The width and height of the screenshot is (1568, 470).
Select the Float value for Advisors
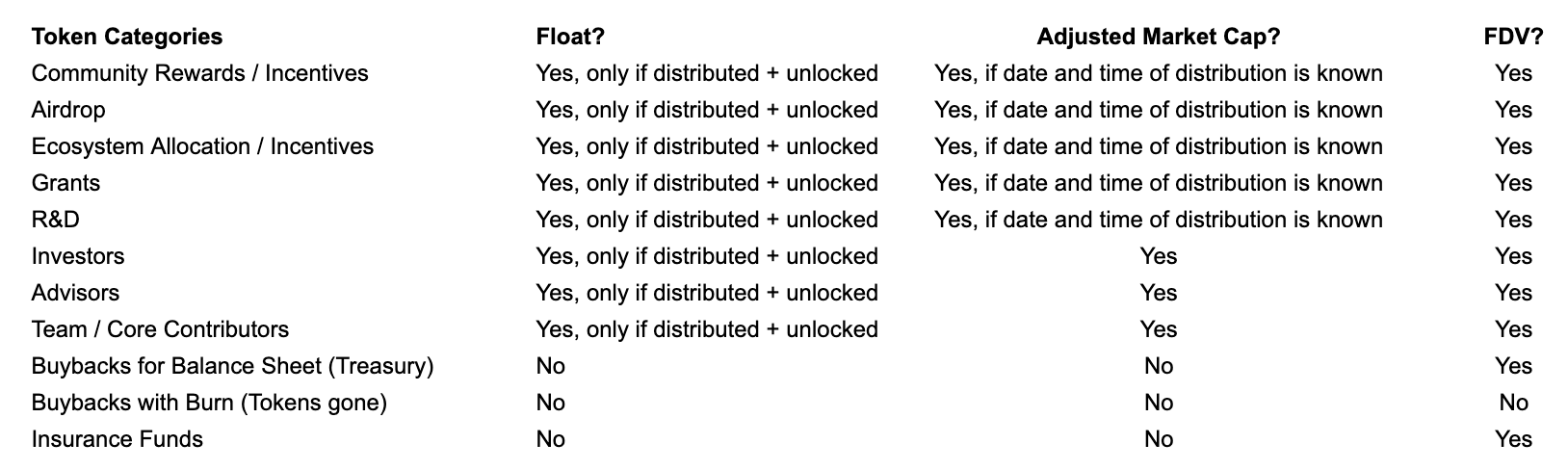click(706, 293)
